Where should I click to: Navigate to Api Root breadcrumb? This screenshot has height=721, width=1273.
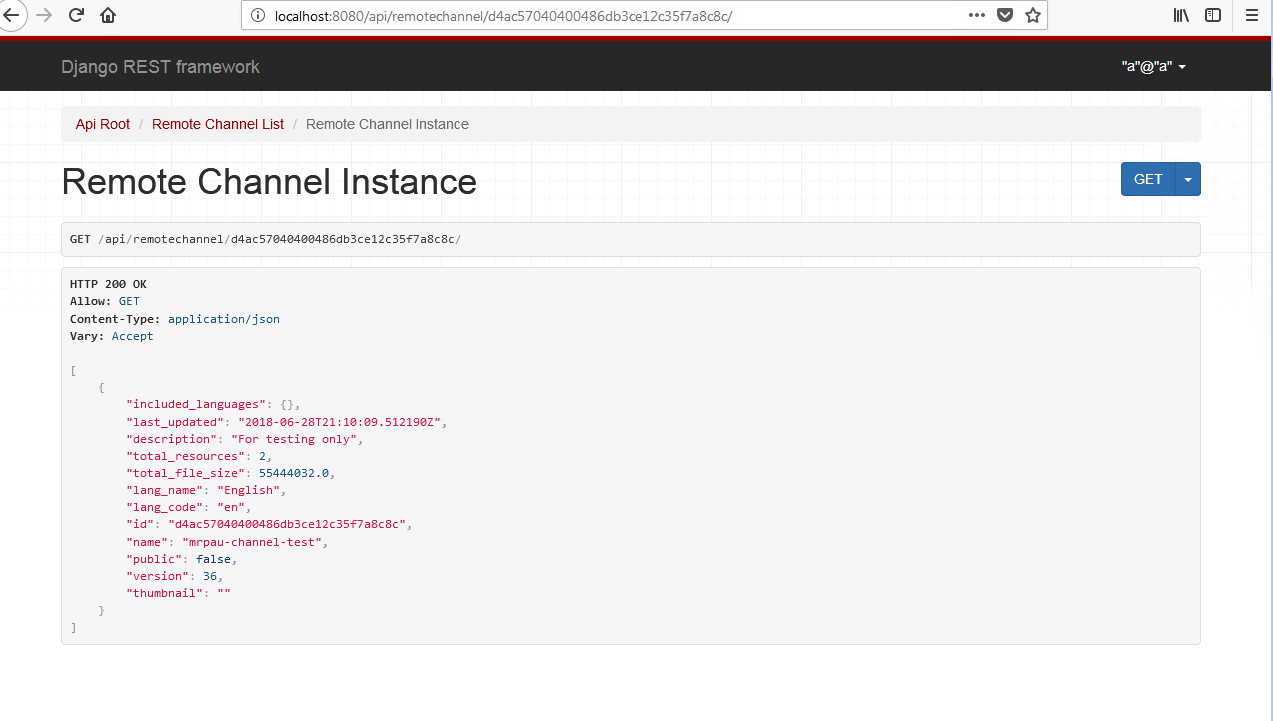(102, 124)
